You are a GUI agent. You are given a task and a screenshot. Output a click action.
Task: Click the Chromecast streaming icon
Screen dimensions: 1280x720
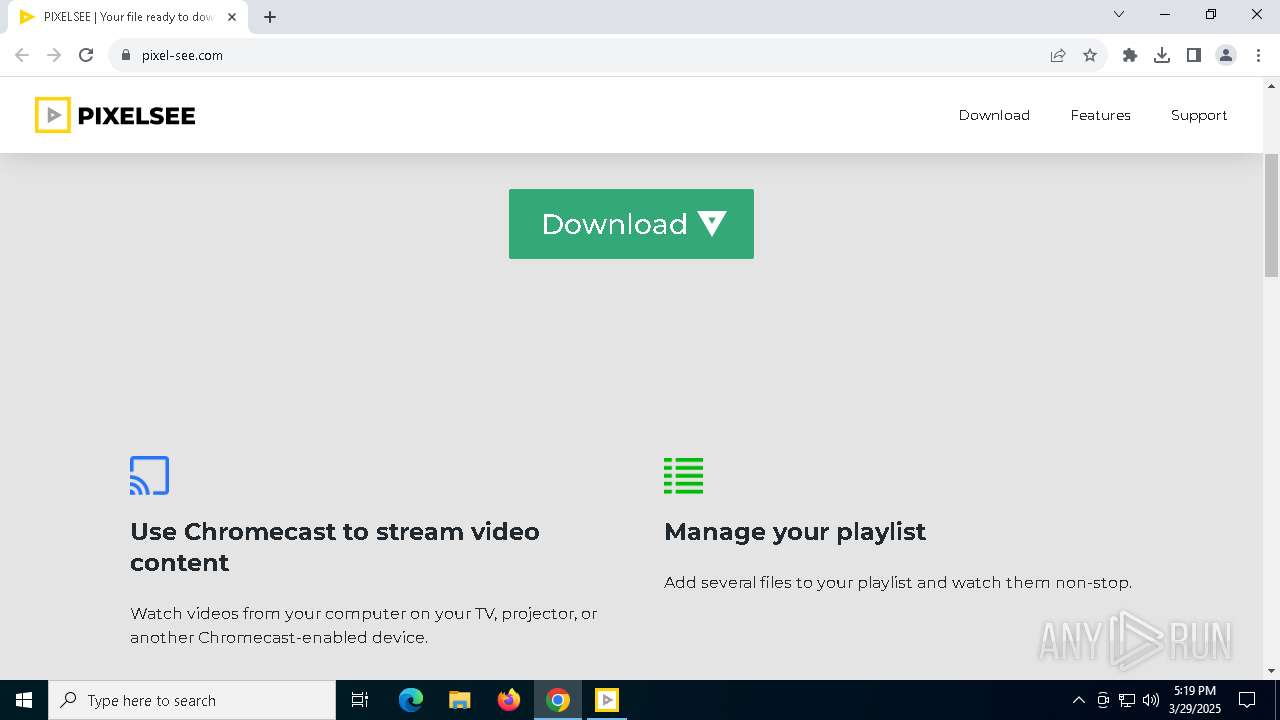click(149, 476)
